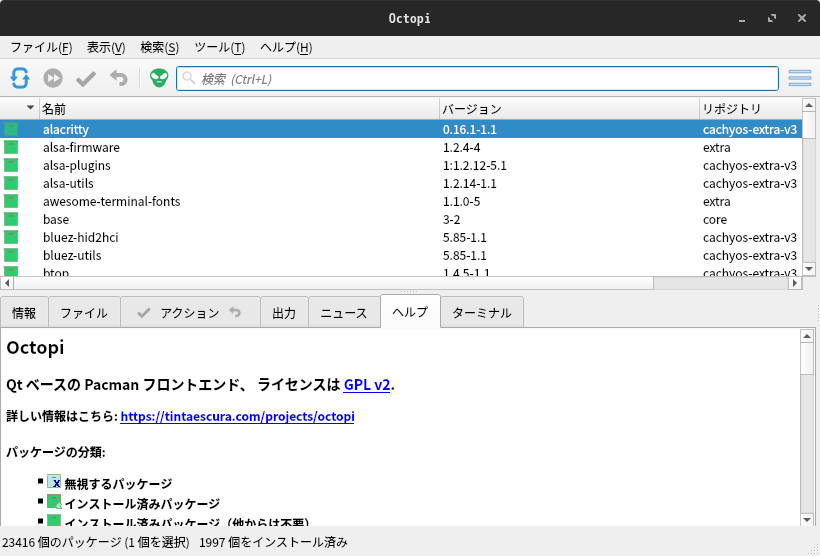Click help panel scrollbar up arrow

[x=807, y=336]
